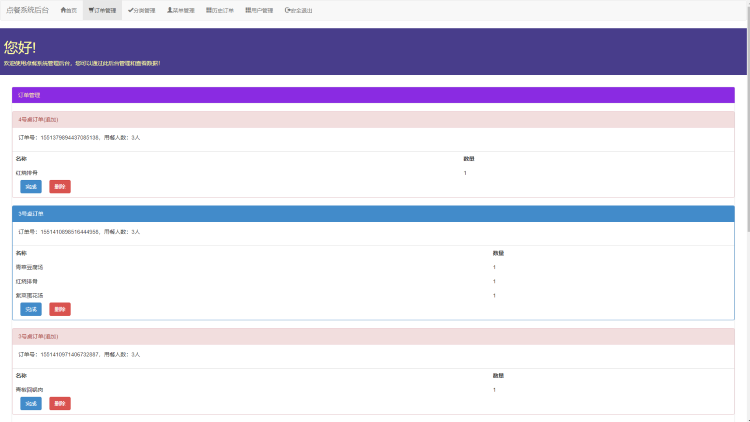Go to 首页 home icon link

click(x=68, y=10)
